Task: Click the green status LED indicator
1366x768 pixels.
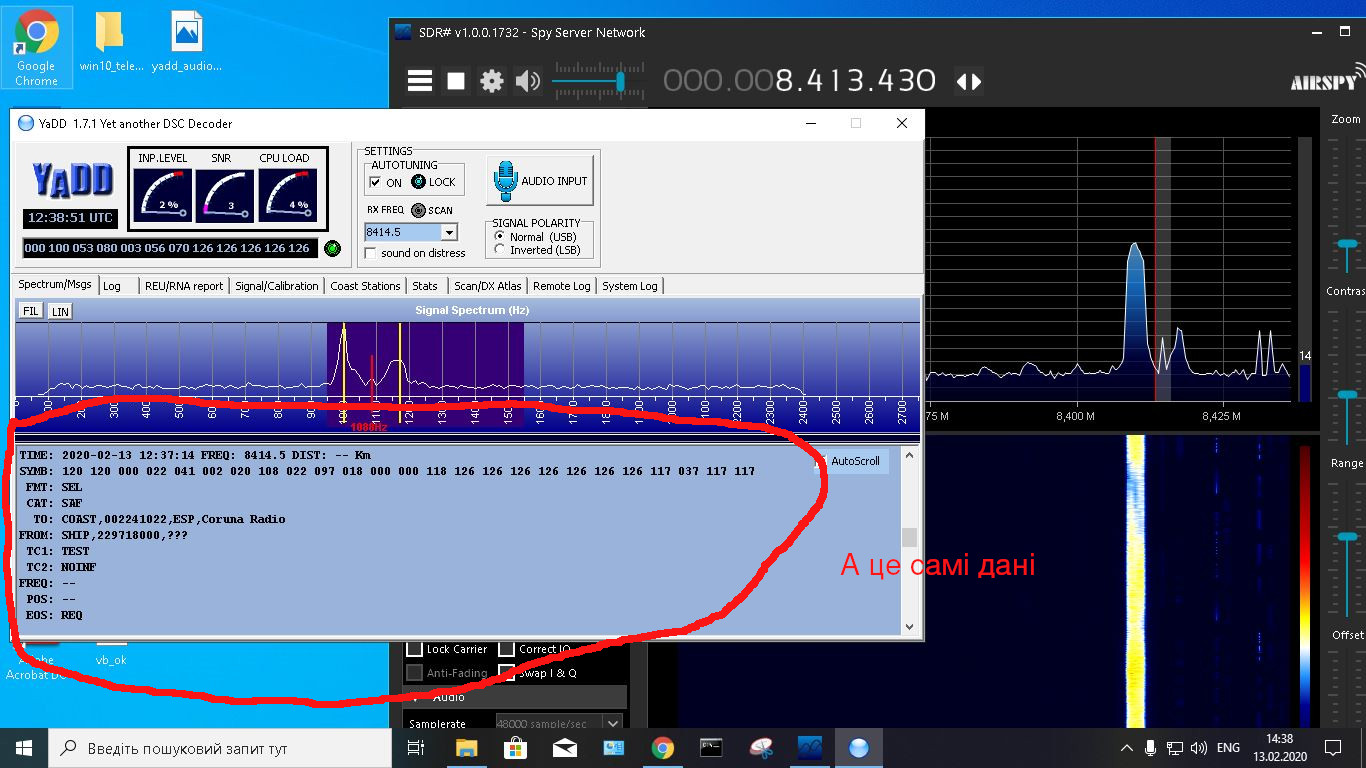Action: (x=332, y=248)
